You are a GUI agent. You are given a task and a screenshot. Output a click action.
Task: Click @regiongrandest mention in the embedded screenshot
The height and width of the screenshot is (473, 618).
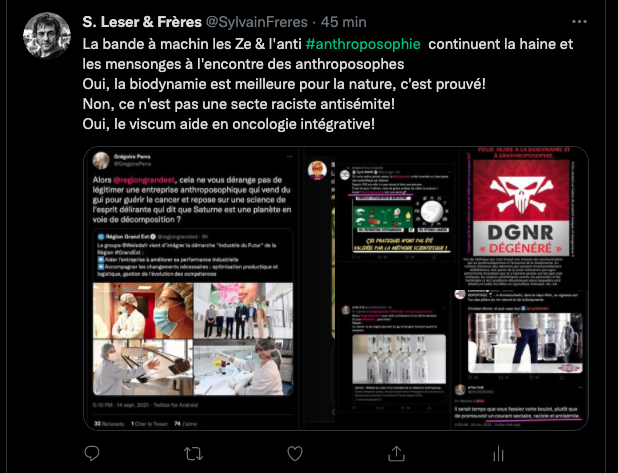(x=144, y=180)
